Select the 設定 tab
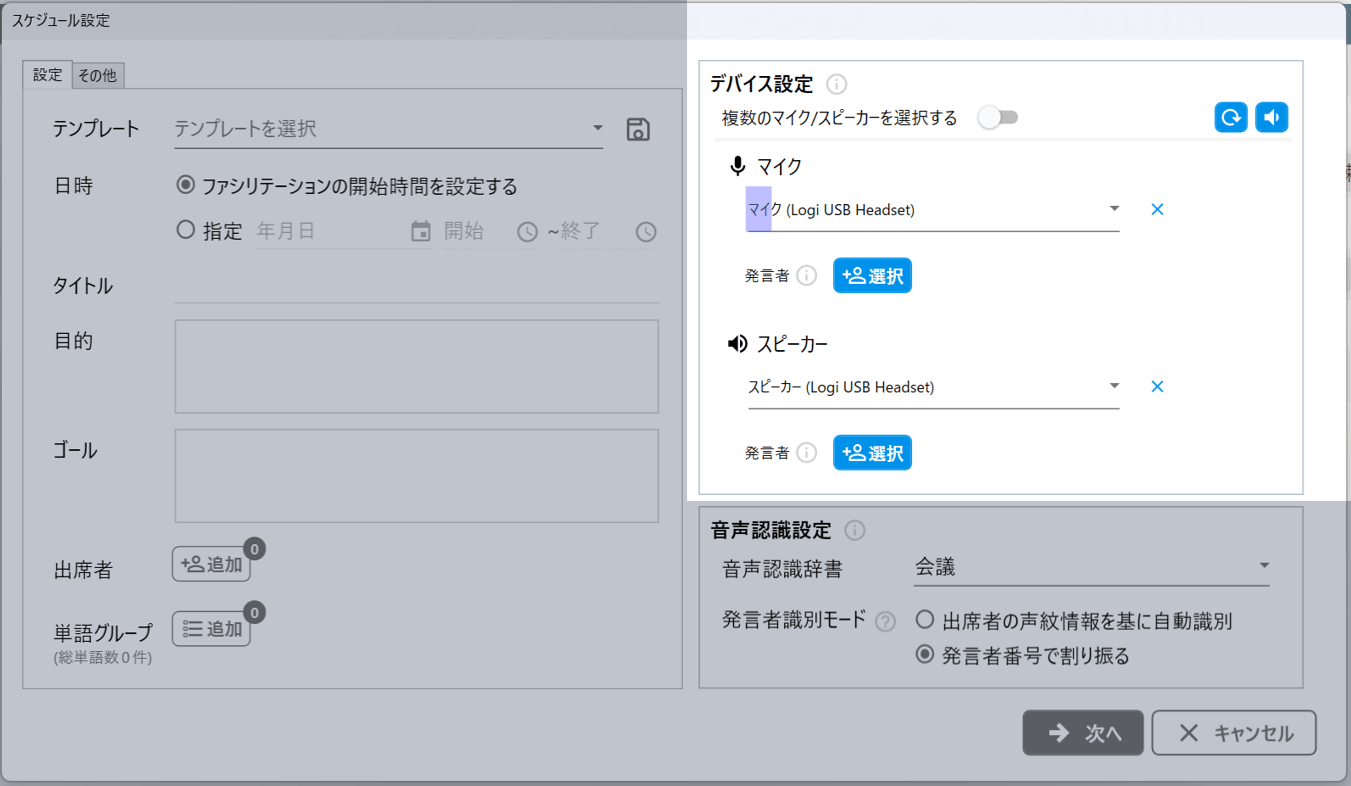1351x786 pixels. 47,75
